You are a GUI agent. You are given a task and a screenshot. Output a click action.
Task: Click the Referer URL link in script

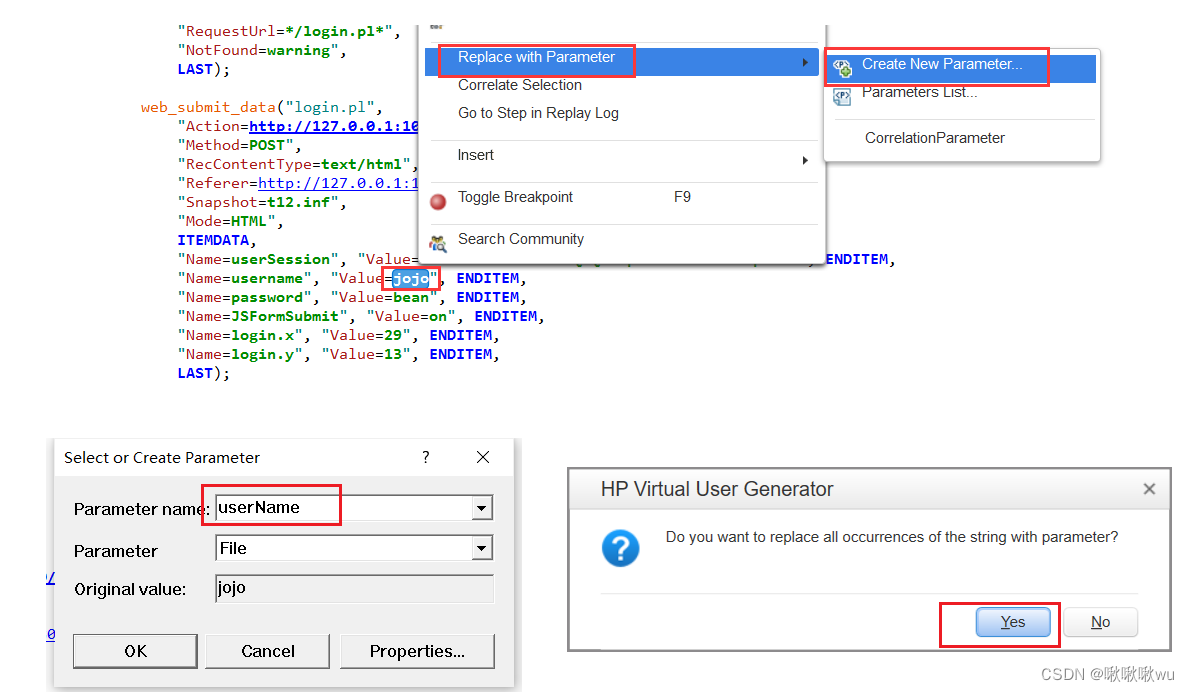pyautogui.click(x=338, y=183)
